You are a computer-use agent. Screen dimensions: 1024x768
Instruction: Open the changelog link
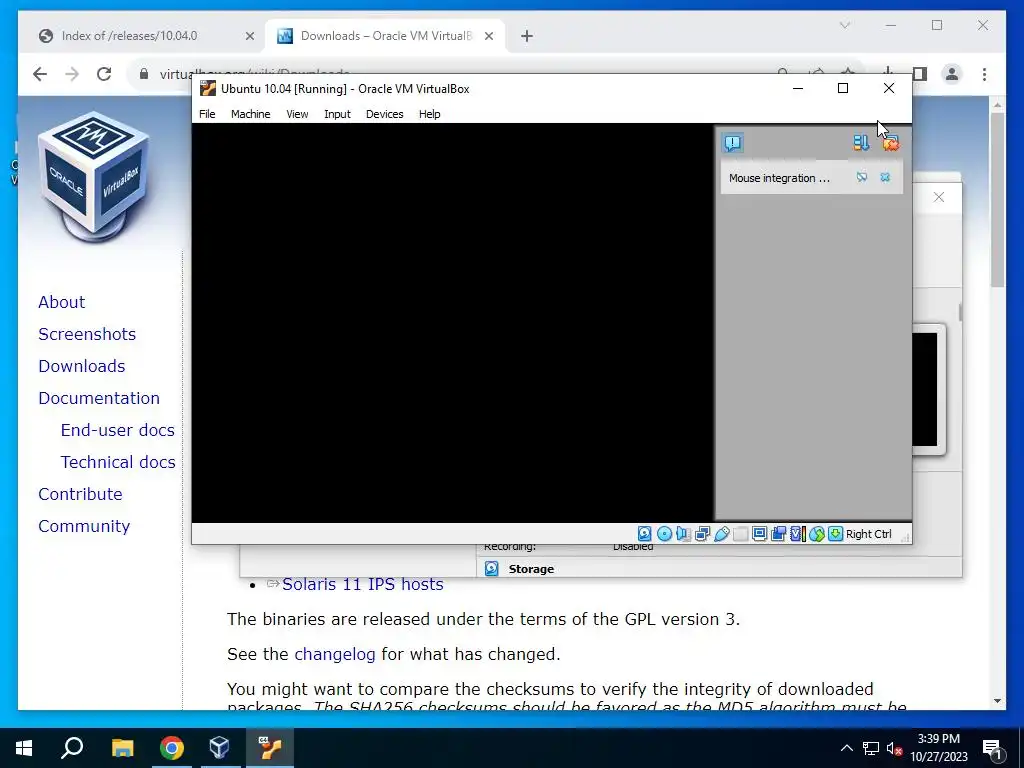click(x=334, y=654)
